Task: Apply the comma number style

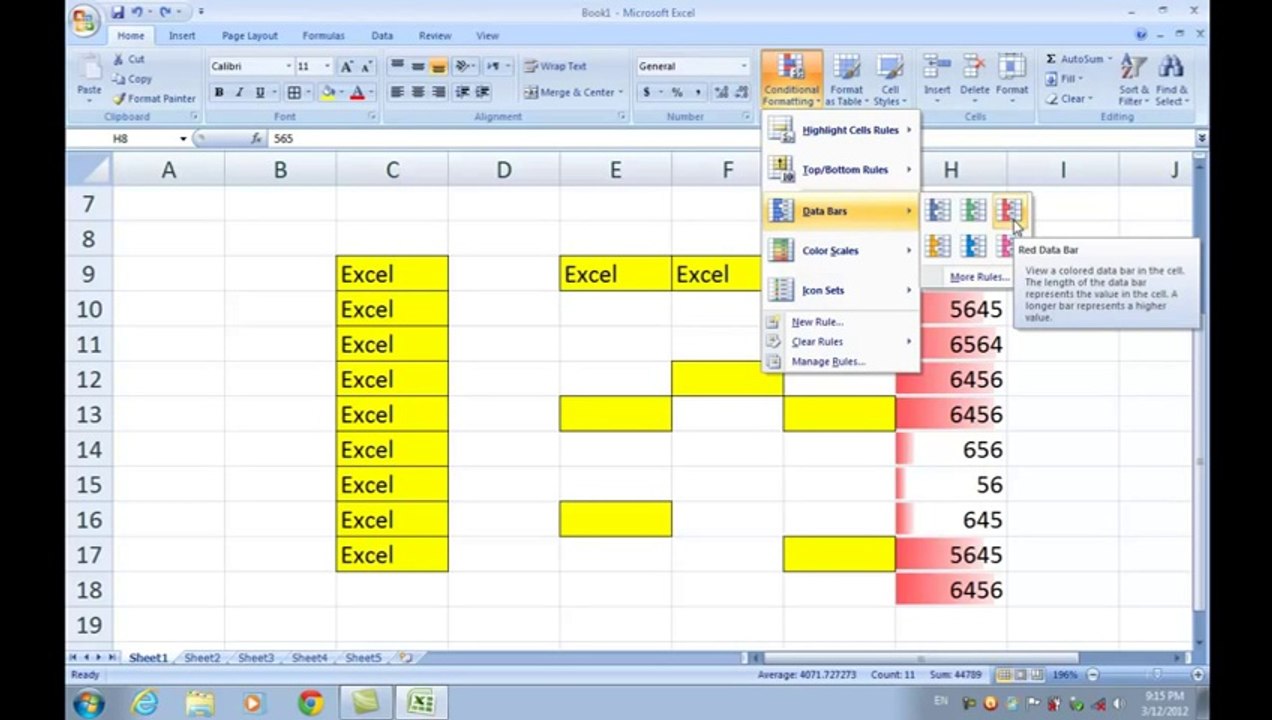Action: (x=697, y=92)
